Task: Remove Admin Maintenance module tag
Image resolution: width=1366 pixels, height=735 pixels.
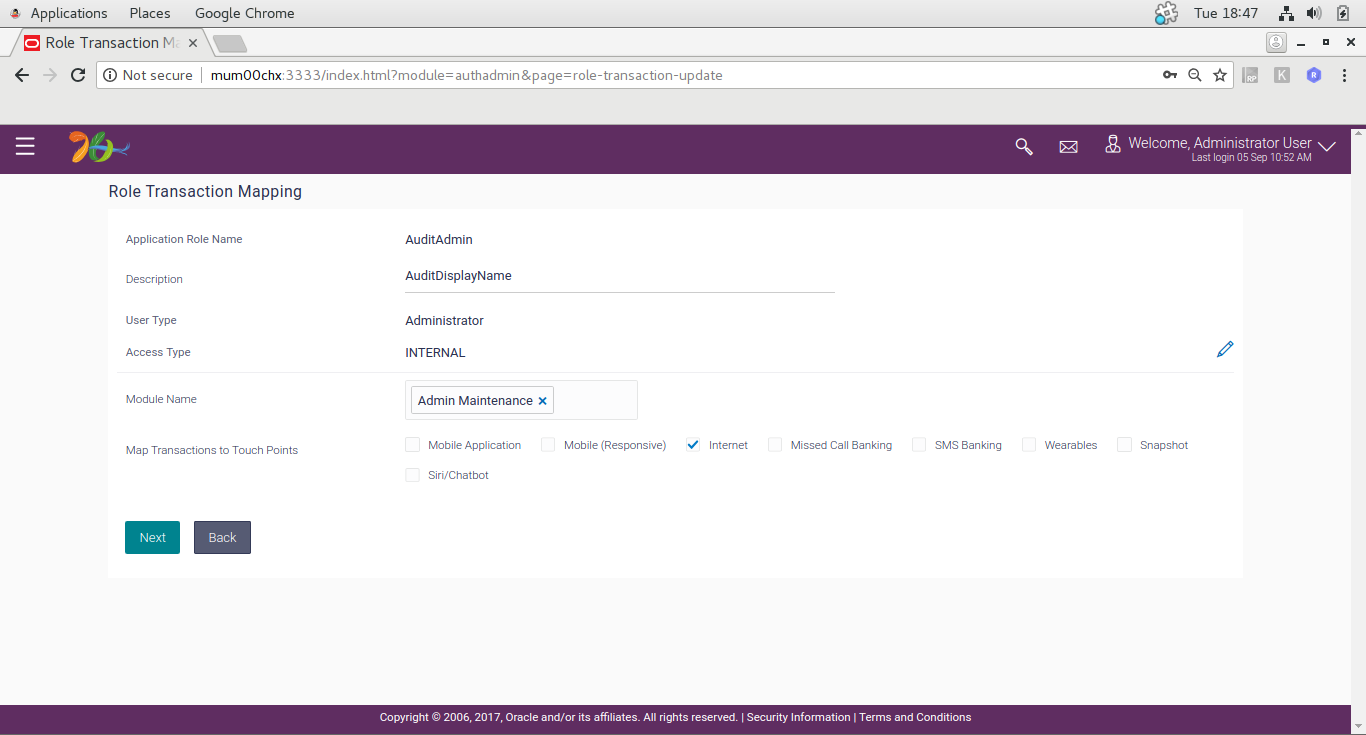Action: [543, 401]
